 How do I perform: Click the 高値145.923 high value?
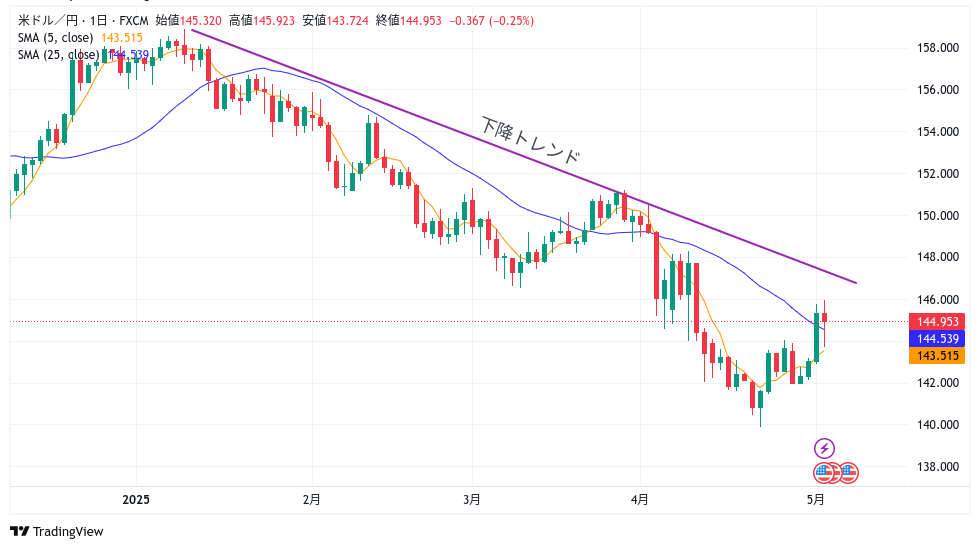pos(261,21)
